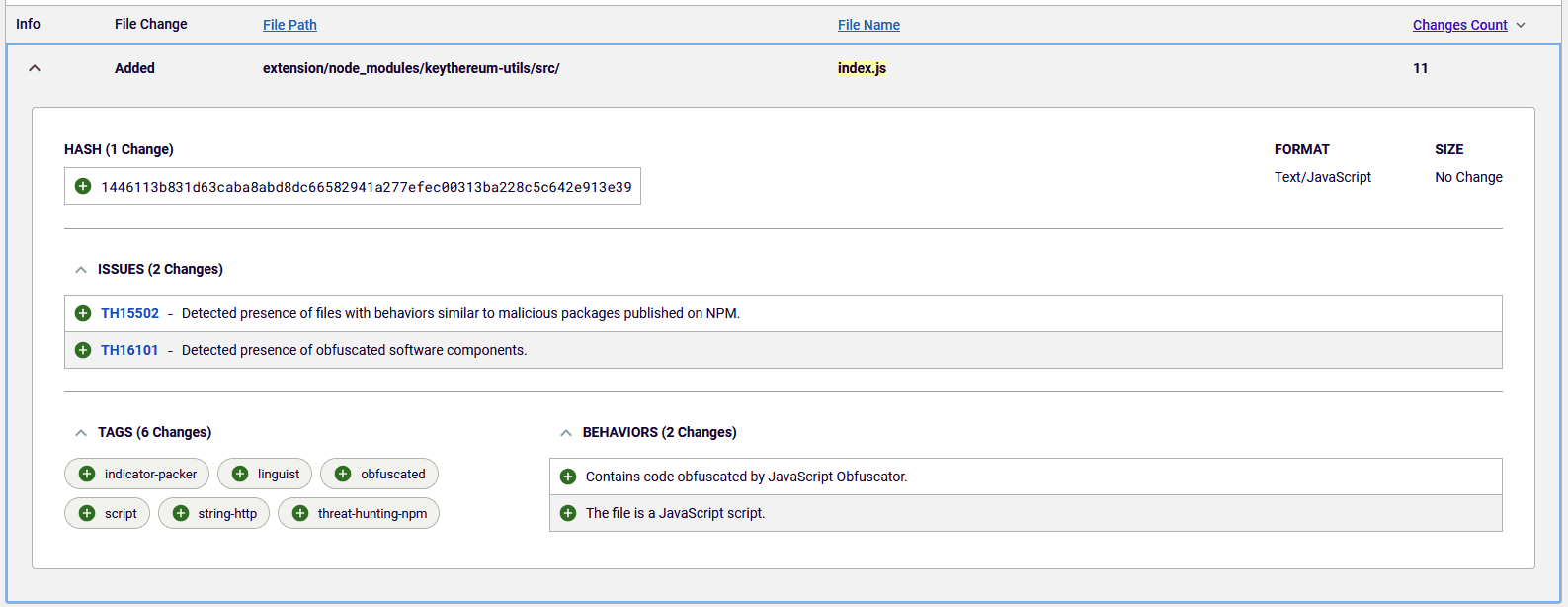Screen dimensions: 1568x607
Task: Click the SIZE label
Action: click(1448, 149)
